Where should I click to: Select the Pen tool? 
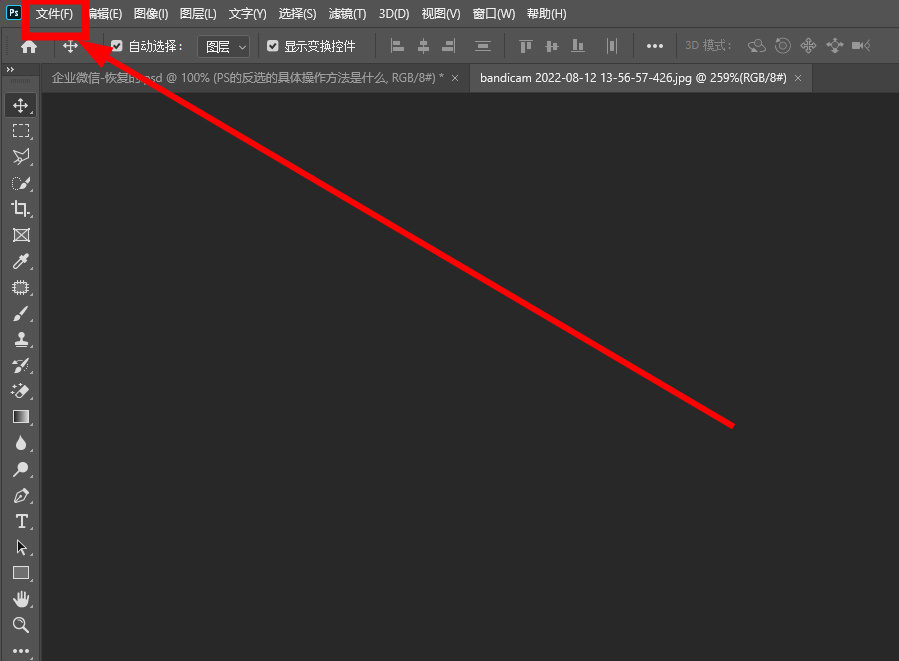(x=21, y=496)
